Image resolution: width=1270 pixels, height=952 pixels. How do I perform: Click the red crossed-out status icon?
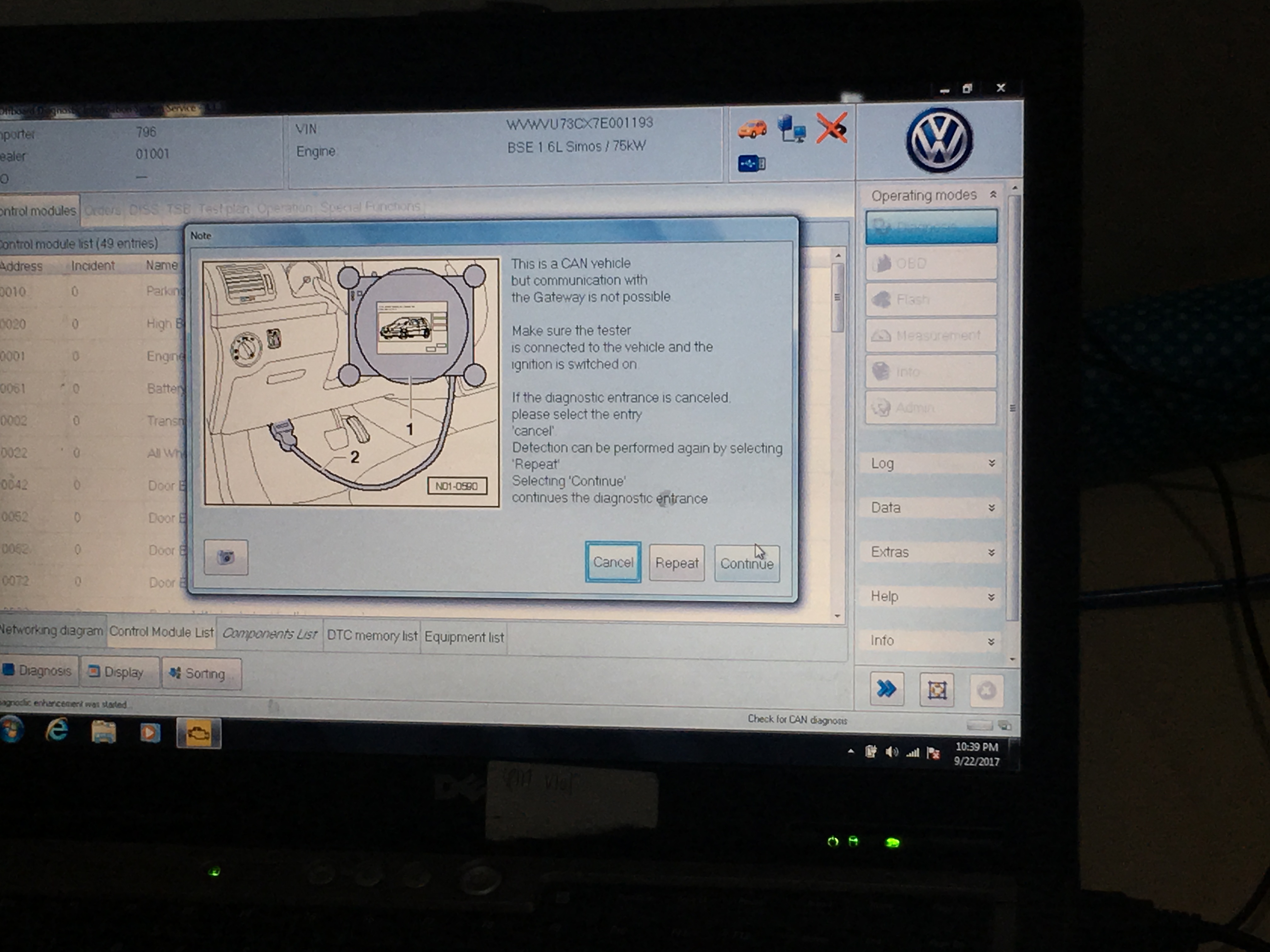(x=832, y=127)
